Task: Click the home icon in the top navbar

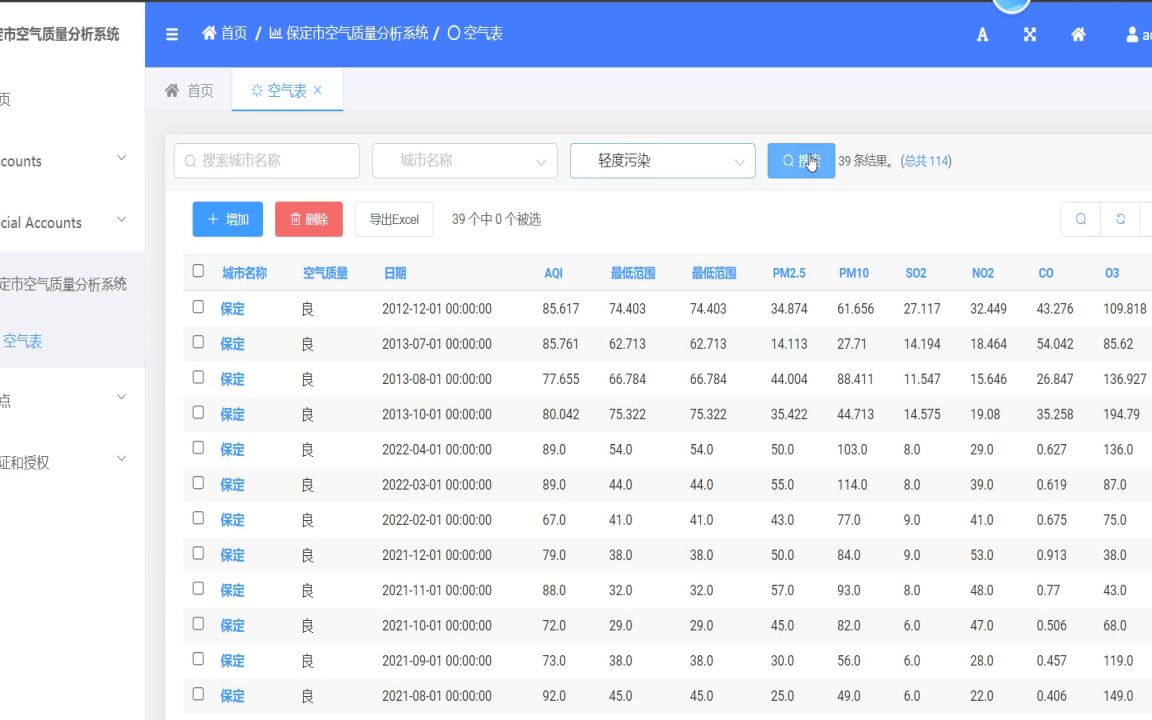Action: tap(1077, 34)
